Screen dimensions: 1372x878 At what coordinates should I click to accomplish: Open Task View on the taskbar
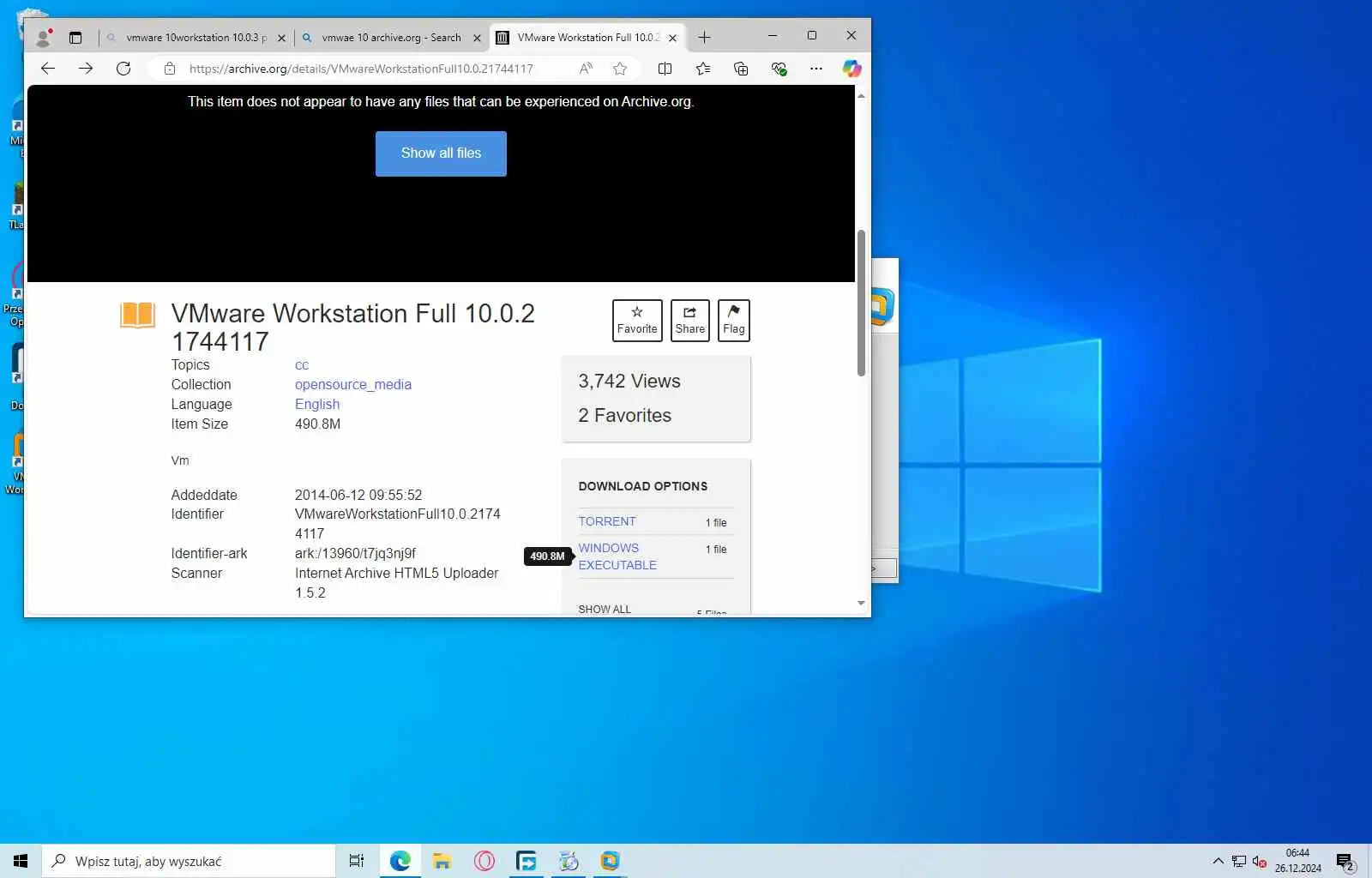tap(357, 861)
